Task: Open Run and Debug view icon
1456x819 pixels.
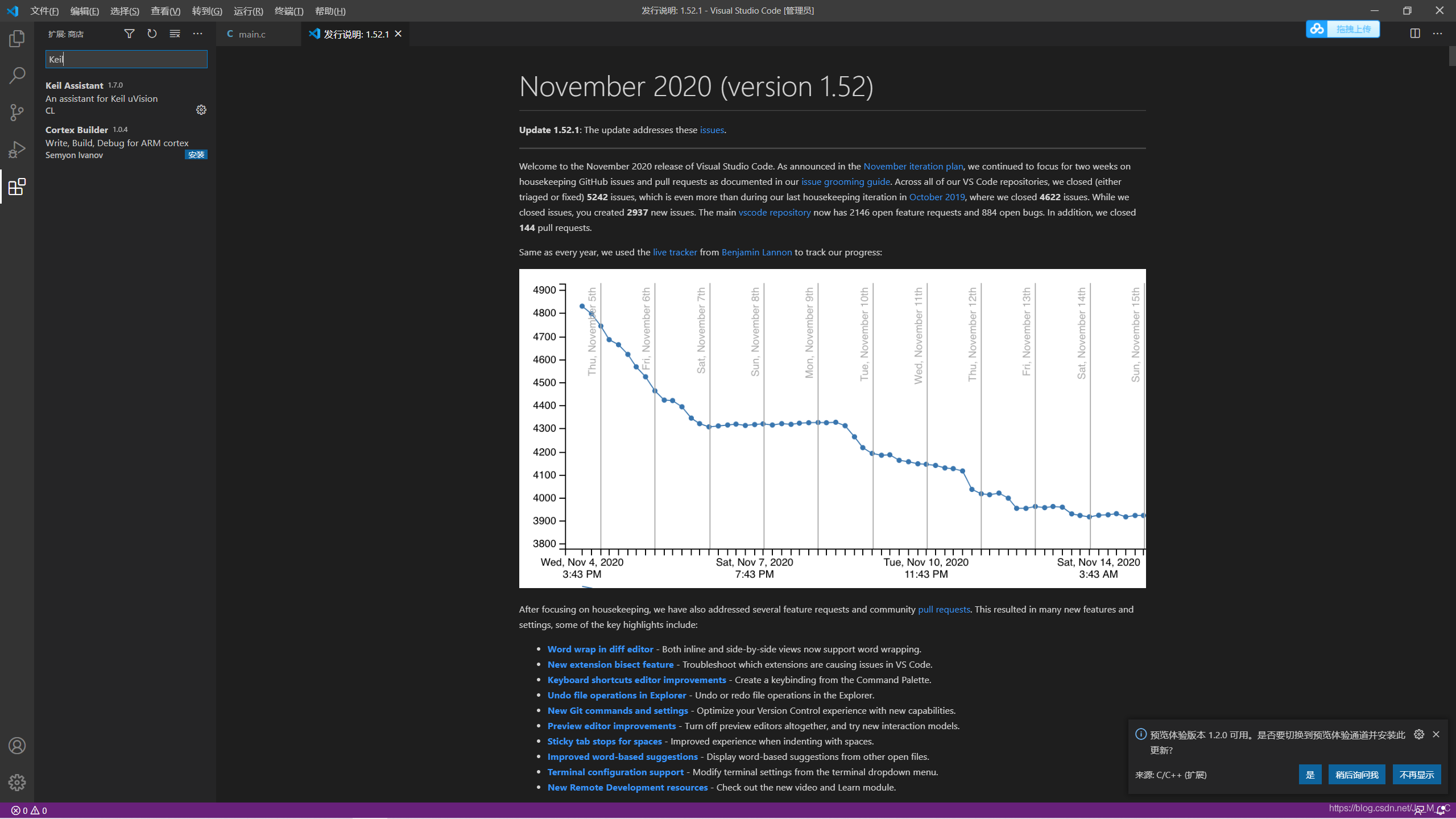Action: [x=17, y=150]
